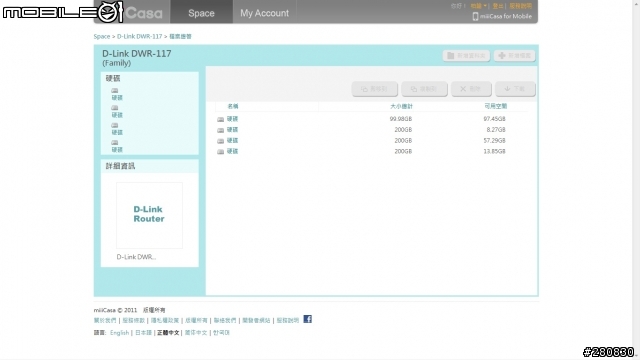Click drive icon in 99.98GB row
Image resolution: width=640 pixels, height=360 pixels.
pos(220,119)
